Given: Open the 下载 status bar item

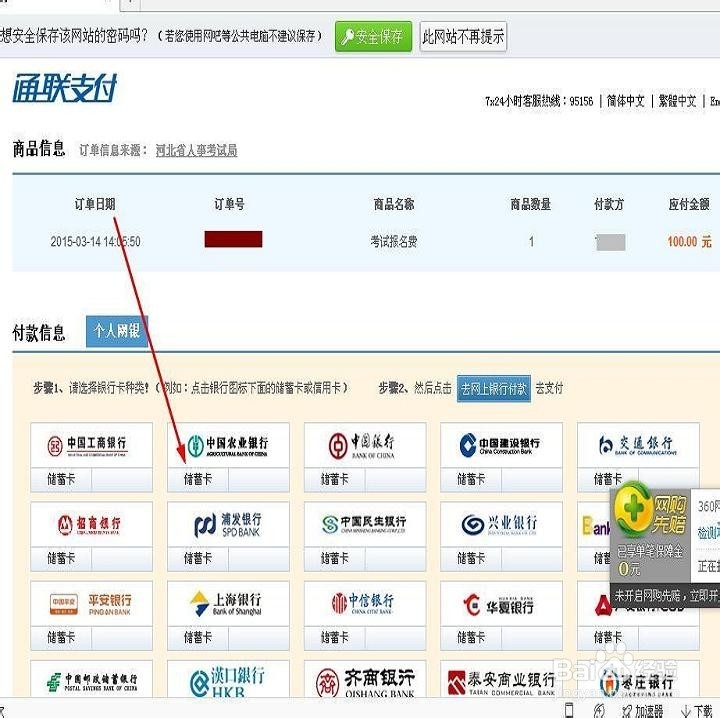Looking at the screenshot, I should (697, 711).
